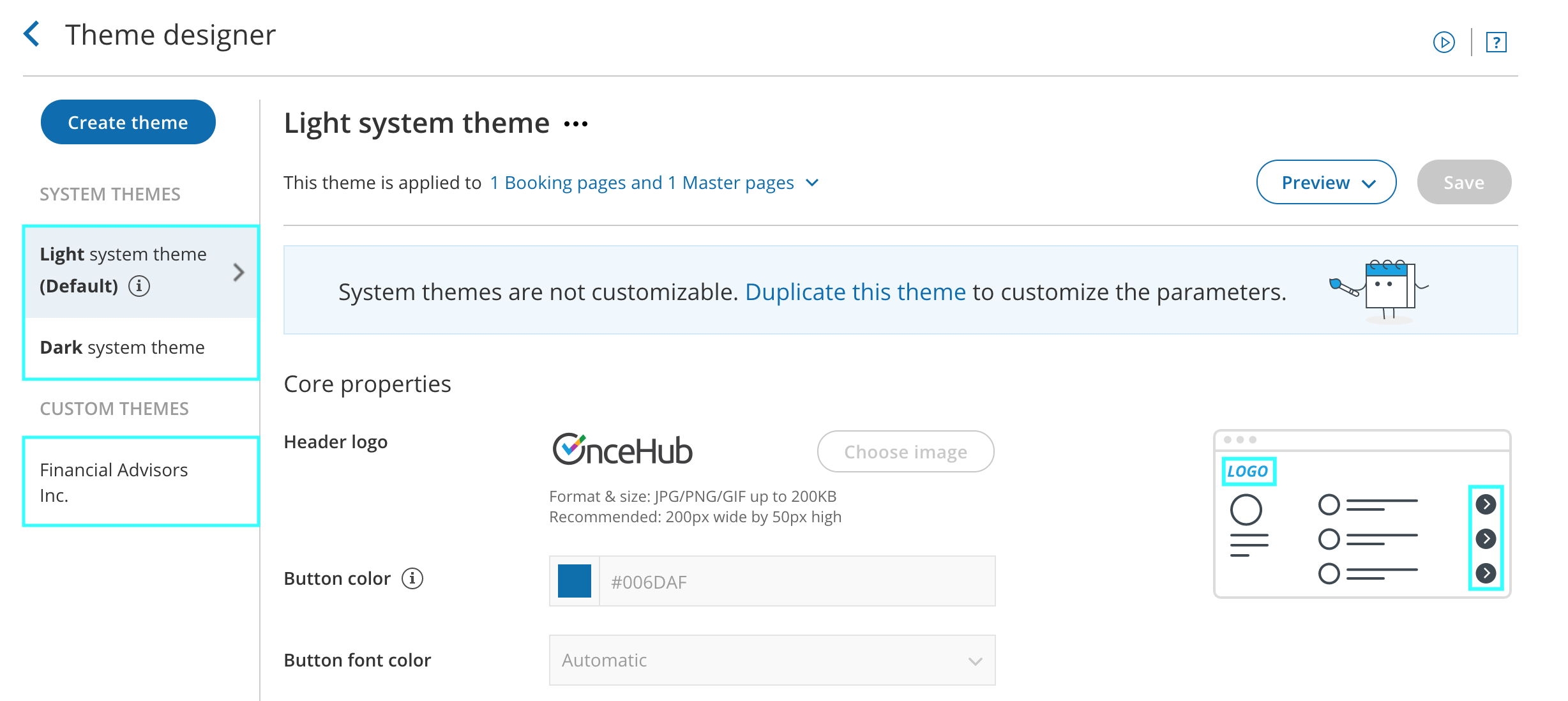Click the blue button color swatch
Image resolution: width=1568 pixels, height=701 pixels.
[x=575, y=581]
